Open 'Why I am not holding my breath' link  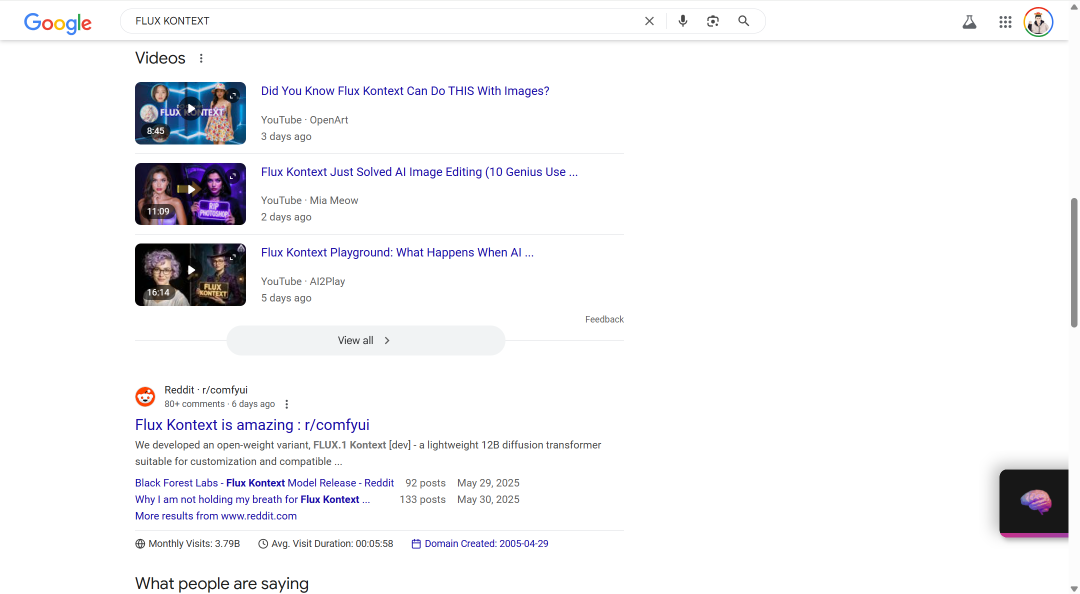[x=252, y=500]
